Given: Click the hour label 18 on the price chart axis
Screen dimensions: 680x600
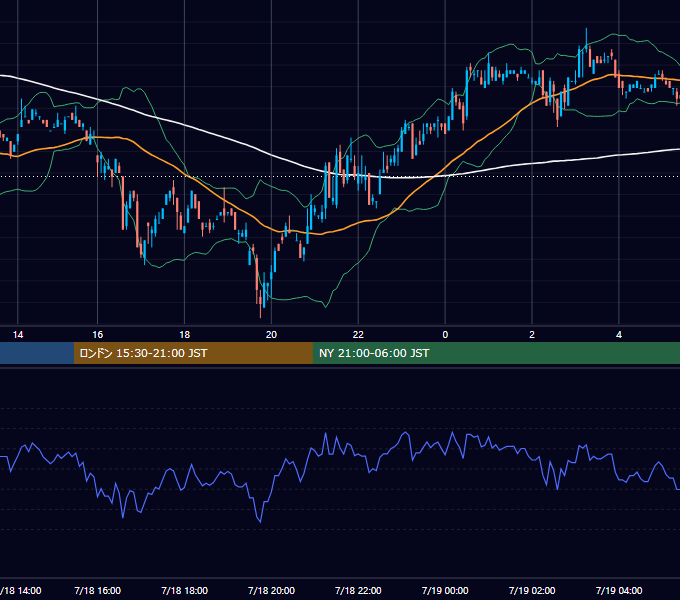Looking at the screenshot, I should [184, 335].
